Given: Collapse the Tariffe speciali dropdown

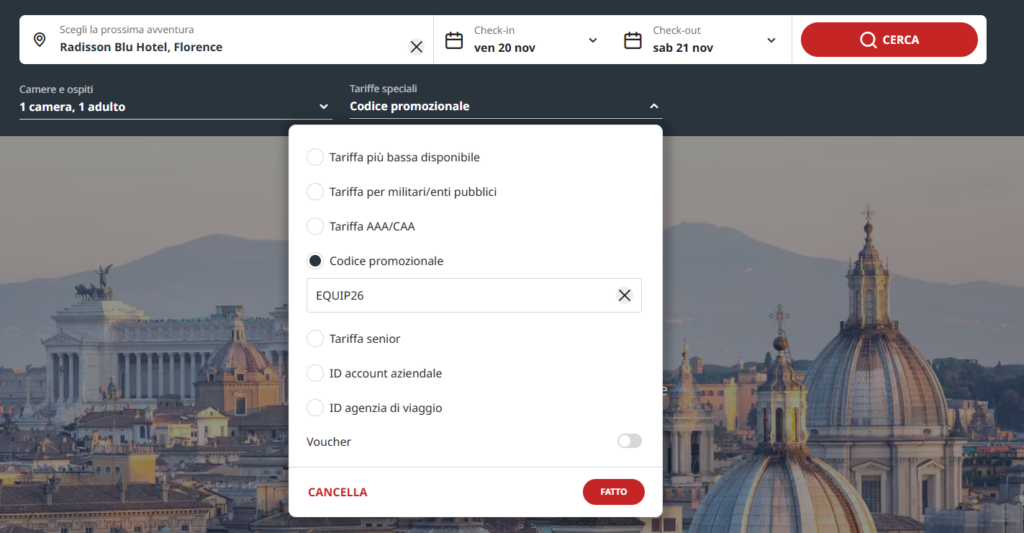Looking at the screenshot, I should pyautogui.click(x=654, y=106).
